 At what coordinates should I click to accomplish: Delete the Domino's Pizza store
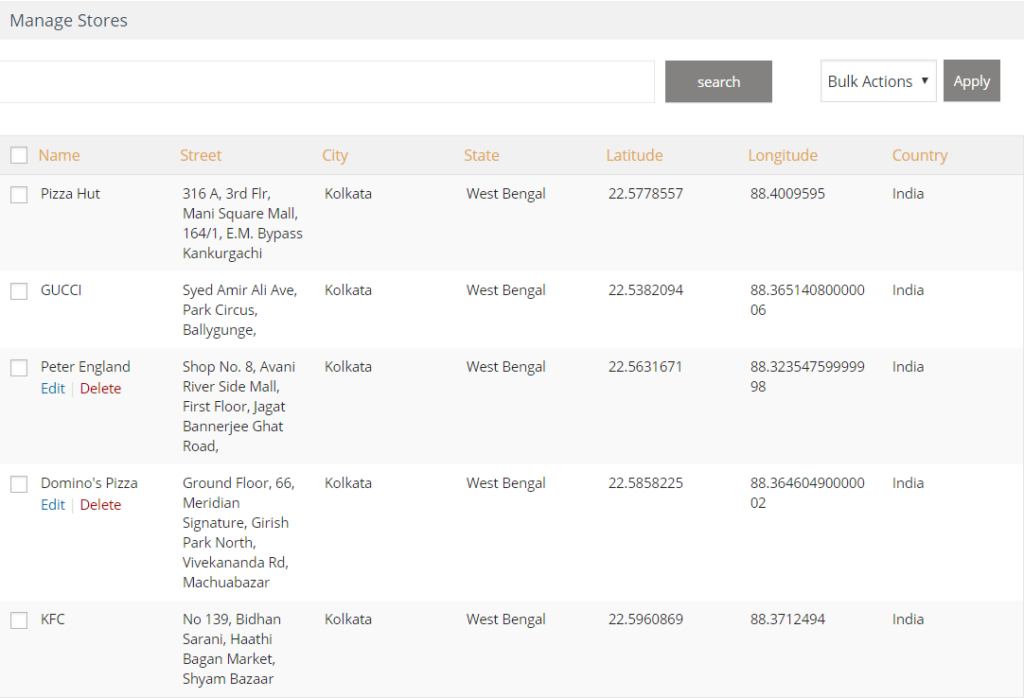(x=101, y=505)
